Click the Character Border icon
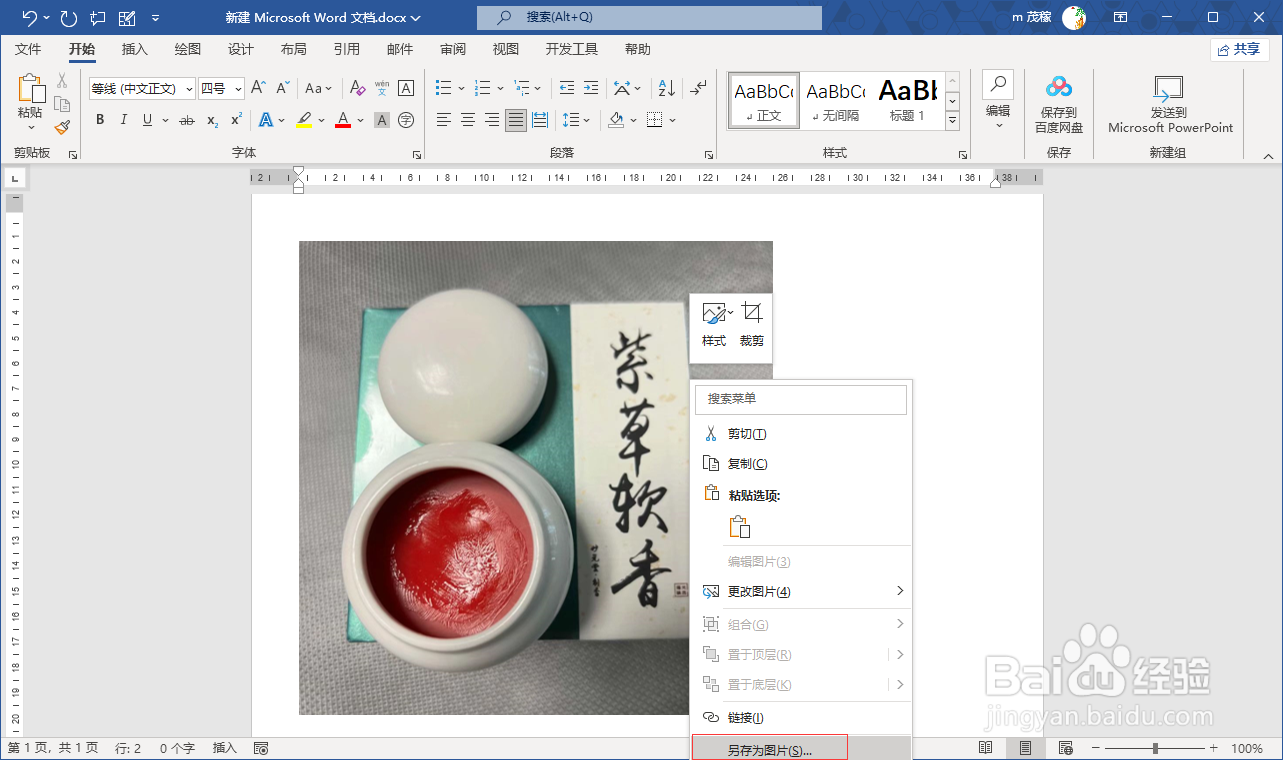This screenshot has width=1283, height=760. pyautogui.click(x=406, y=88)
